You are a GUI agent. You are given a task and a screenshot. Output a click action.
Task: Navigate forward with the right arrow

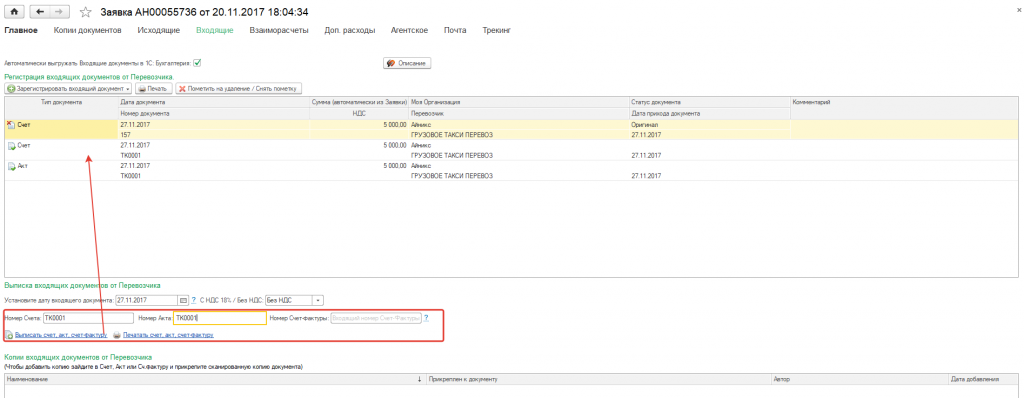pyautogui.click(x=59, y=12)
